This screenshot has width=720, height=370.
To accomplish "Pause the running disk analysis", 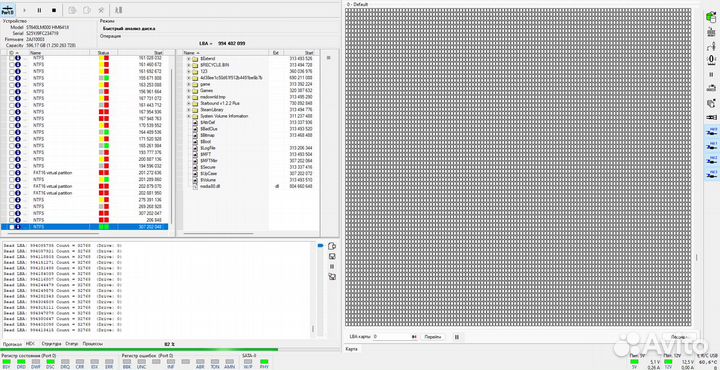I will tap(39, 10).
